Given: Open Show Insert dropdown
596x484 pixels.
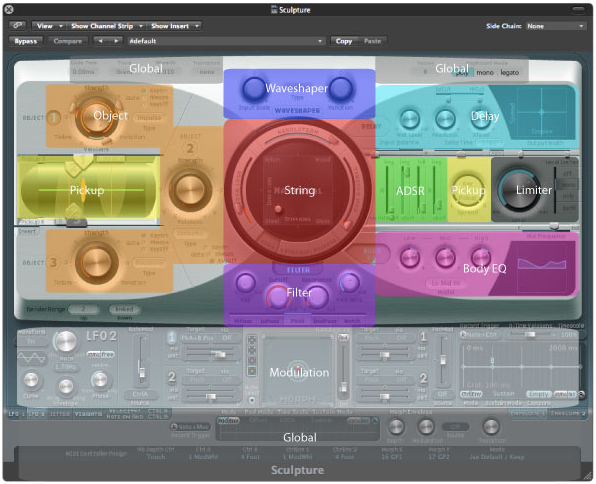Looking at the screenshot, I should click(174, 26).
